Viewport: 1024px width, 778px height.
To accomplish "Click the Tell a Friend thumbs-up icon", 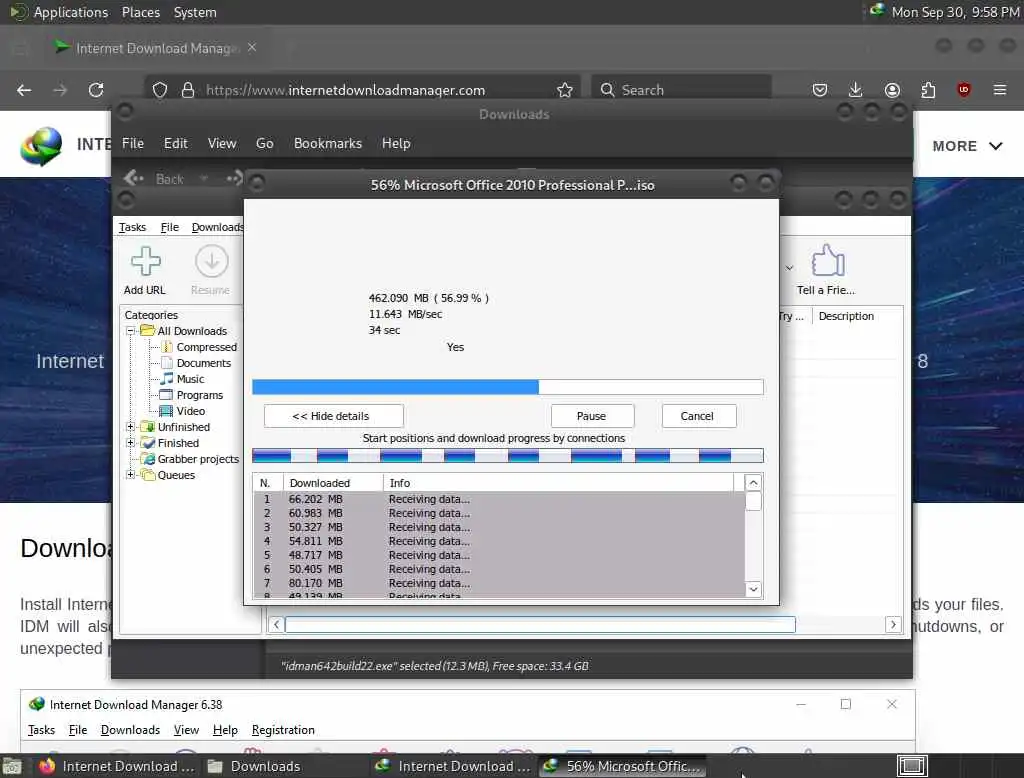I will coord(827,261).
